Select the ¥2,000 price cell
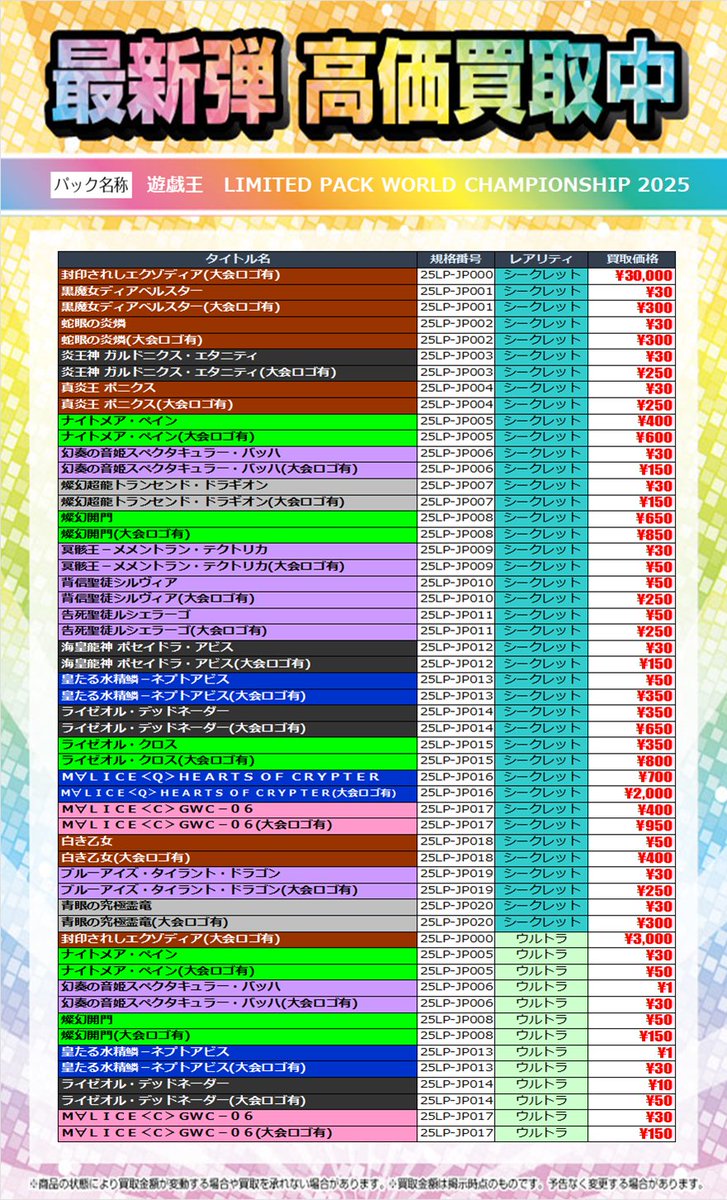 click(x=630, y=793)
